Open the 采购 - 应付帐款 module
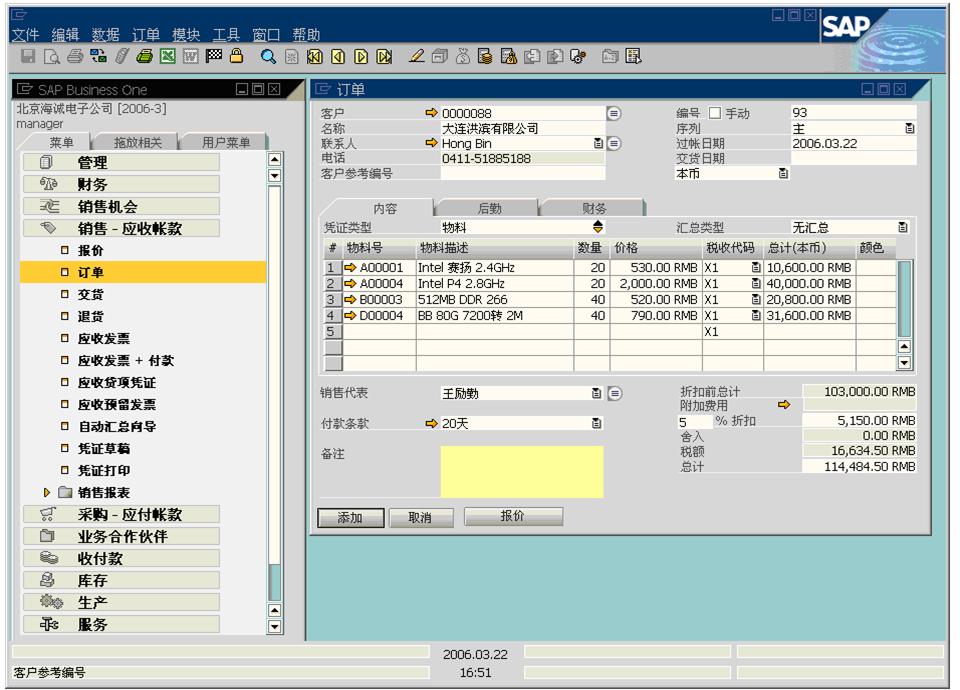The height and width of the screenshot is (690, 960). pyautogui.click(x=121, y=514)
